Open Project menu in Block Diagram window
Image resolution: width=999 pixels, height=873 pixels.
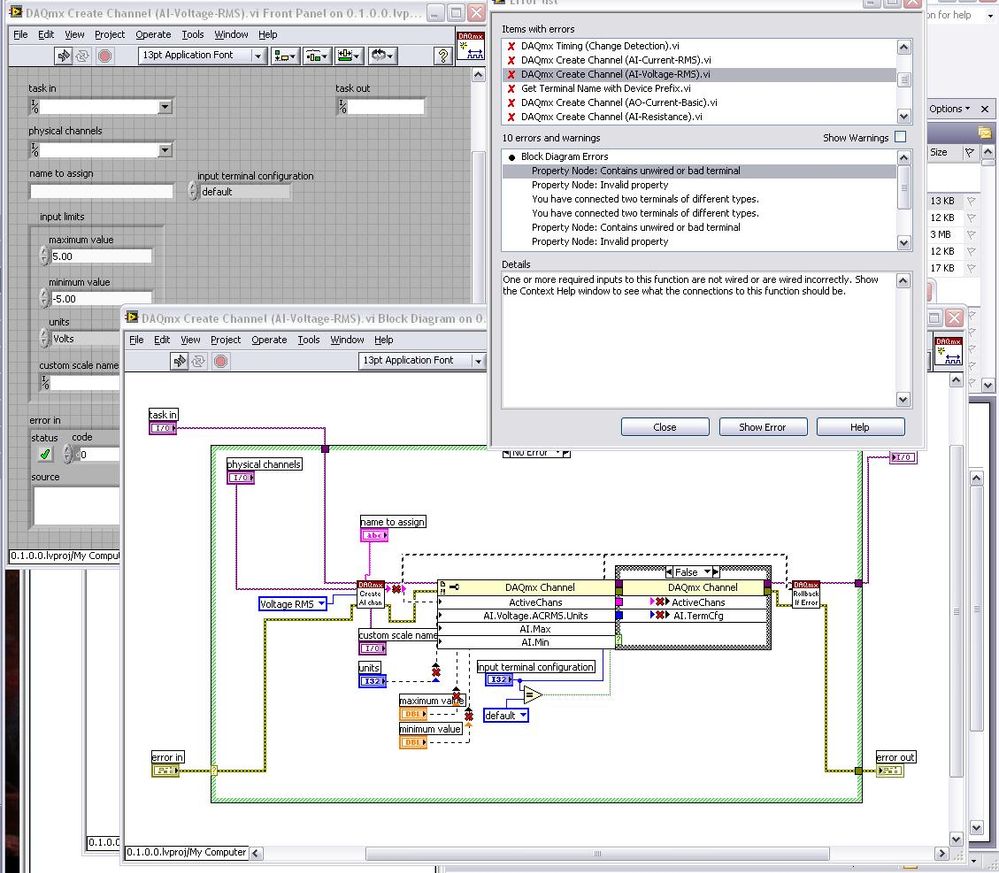pyautogui.click(x=226, y=340)
